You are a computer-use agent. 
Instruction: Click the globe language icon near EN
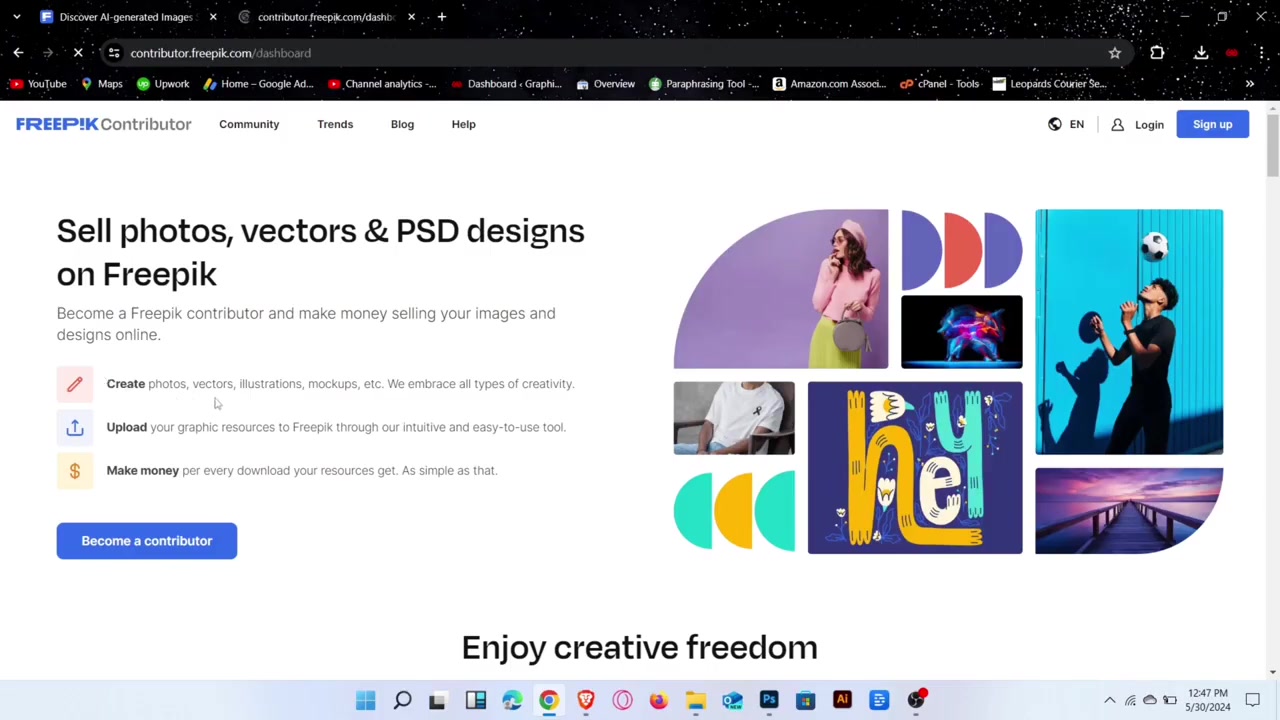coord(1054,124)
